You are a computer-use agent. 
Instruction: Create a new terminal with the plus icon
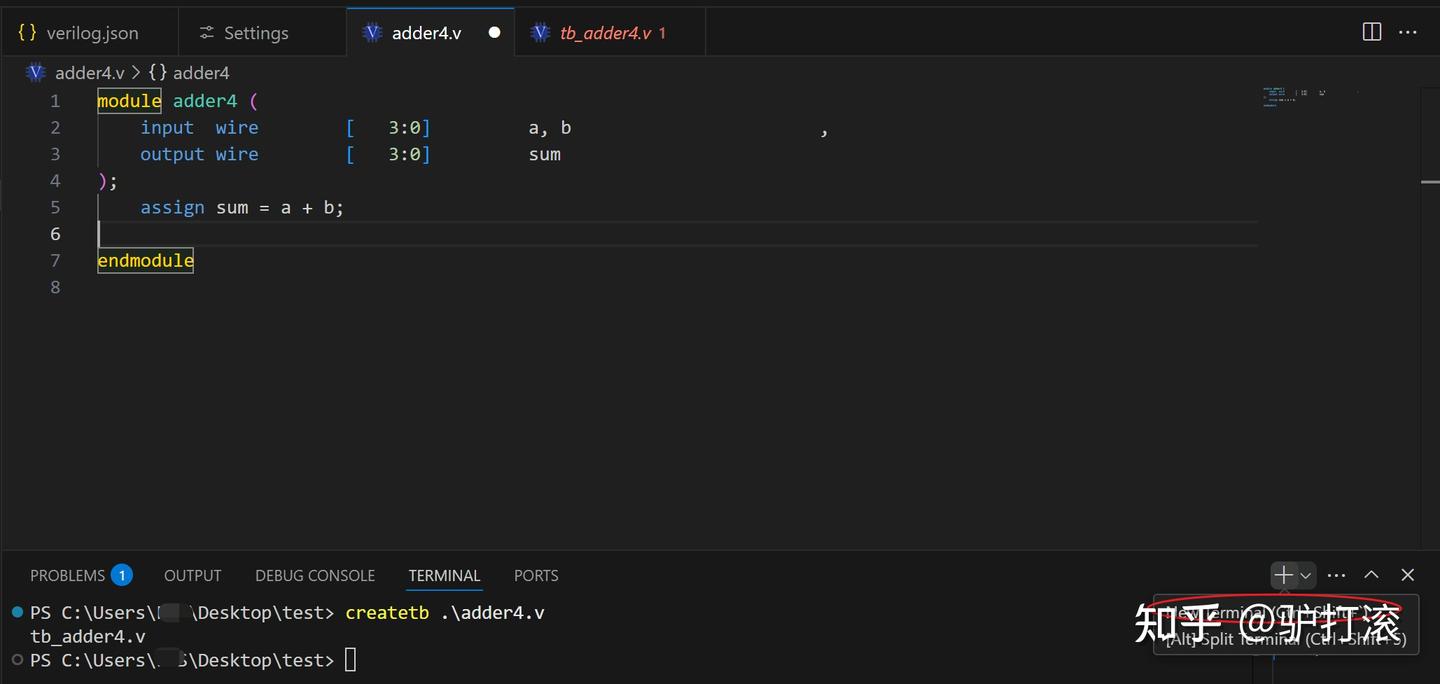(1282, 575)
